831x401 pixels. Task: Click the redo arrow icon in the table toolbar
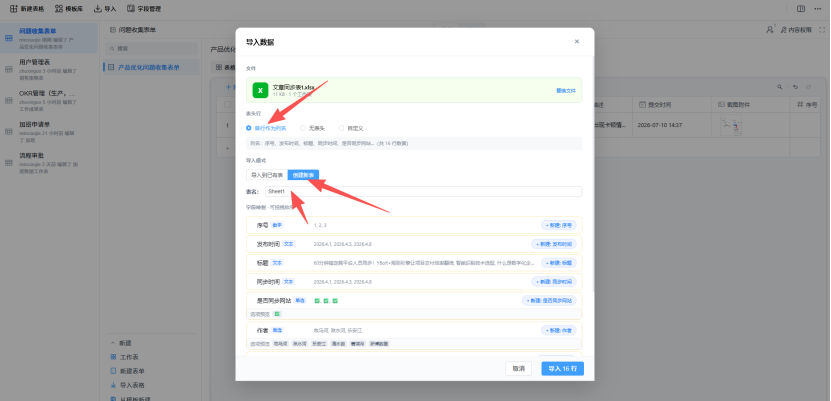tap(808, 86)
